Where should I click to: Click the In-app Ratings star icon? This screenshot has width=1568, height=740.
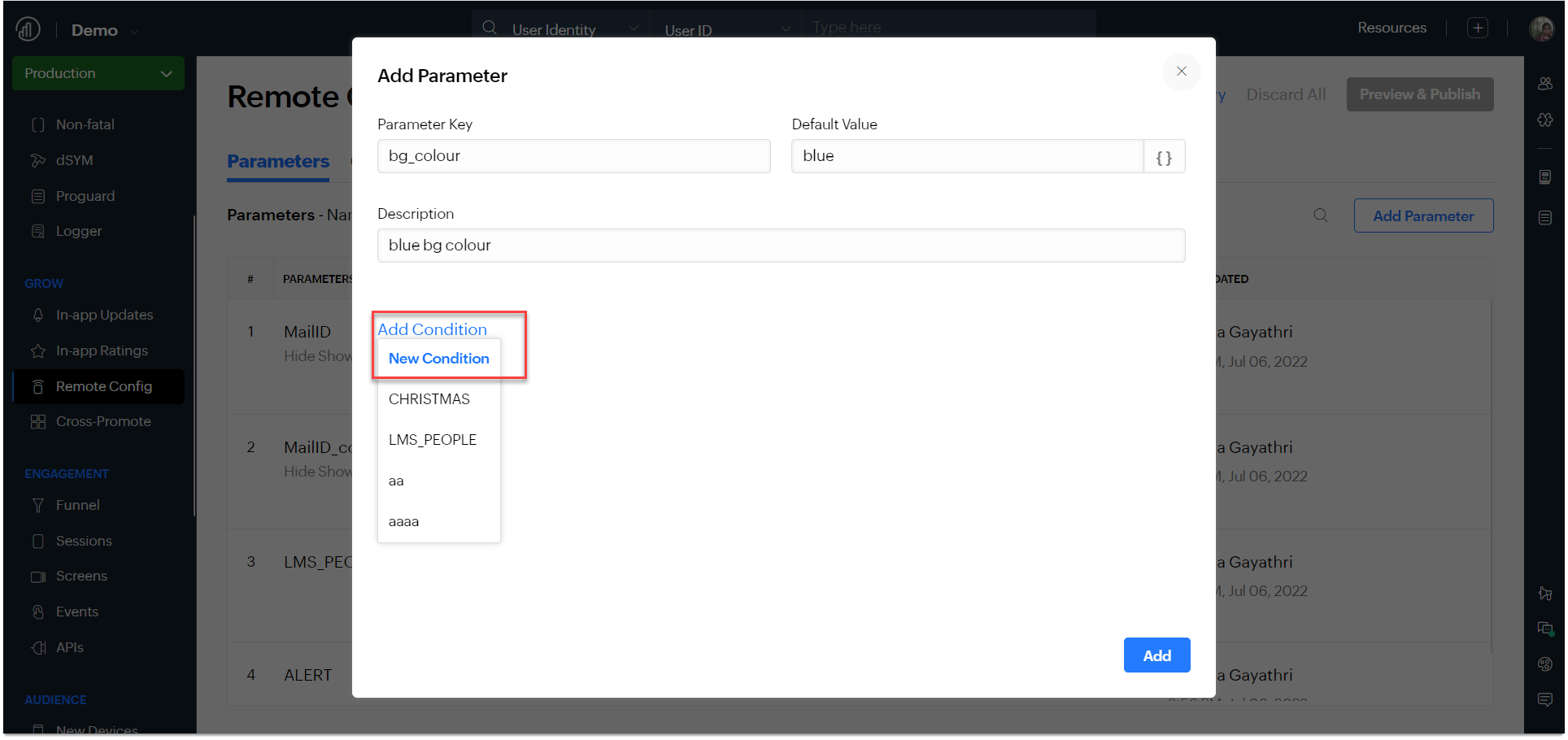click(38, 351)
